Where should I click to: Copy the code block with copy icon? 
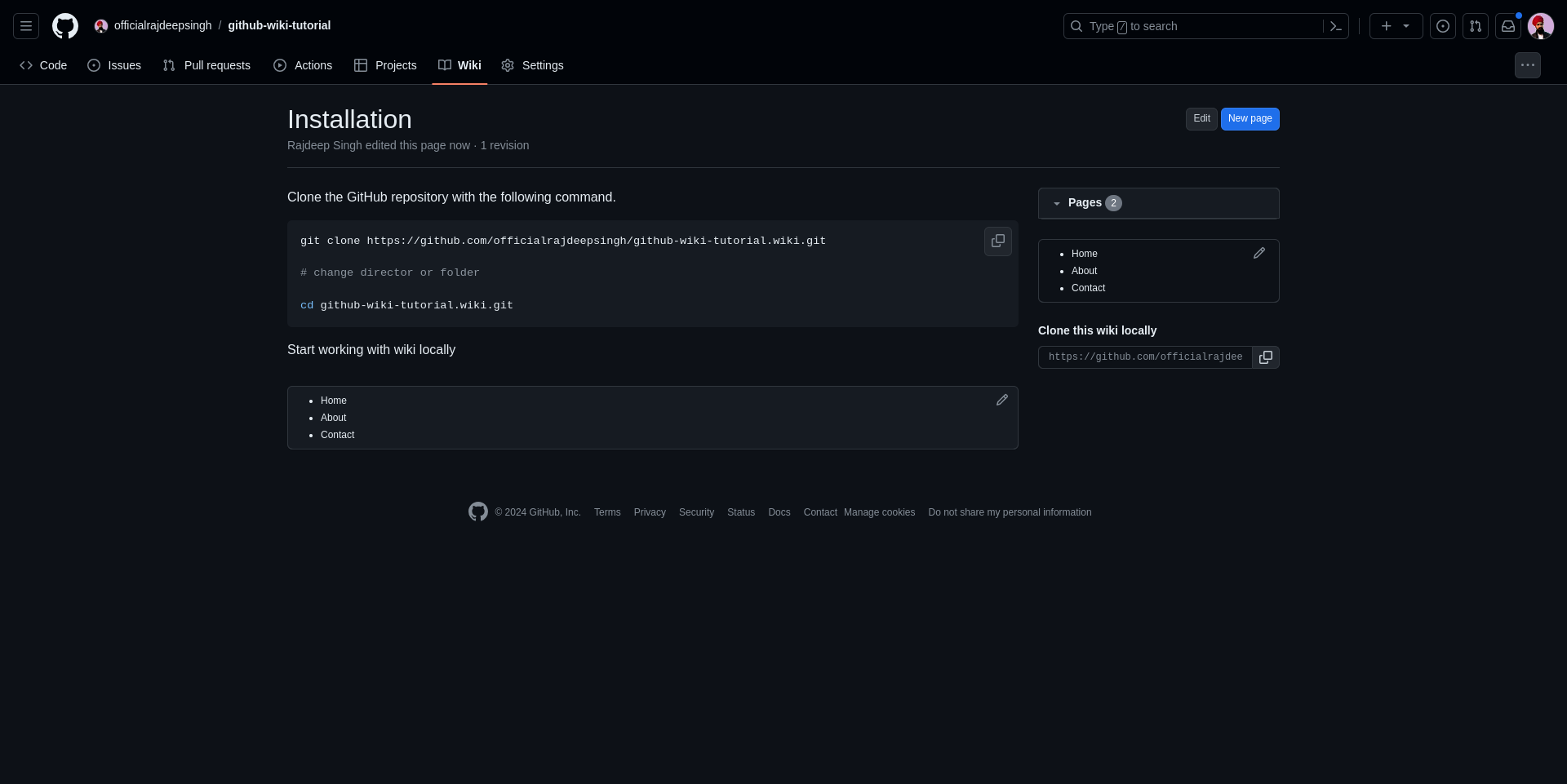[998, 241]
